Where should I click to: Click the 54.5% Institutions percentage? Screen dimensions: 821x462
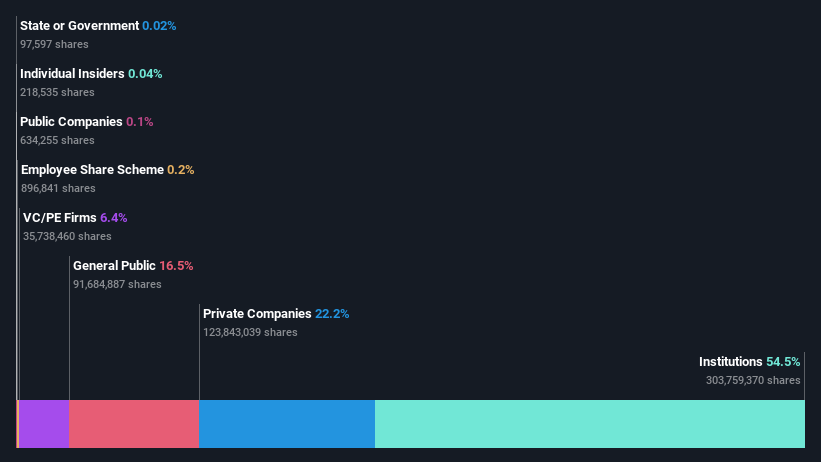click(x=783, y=362)
